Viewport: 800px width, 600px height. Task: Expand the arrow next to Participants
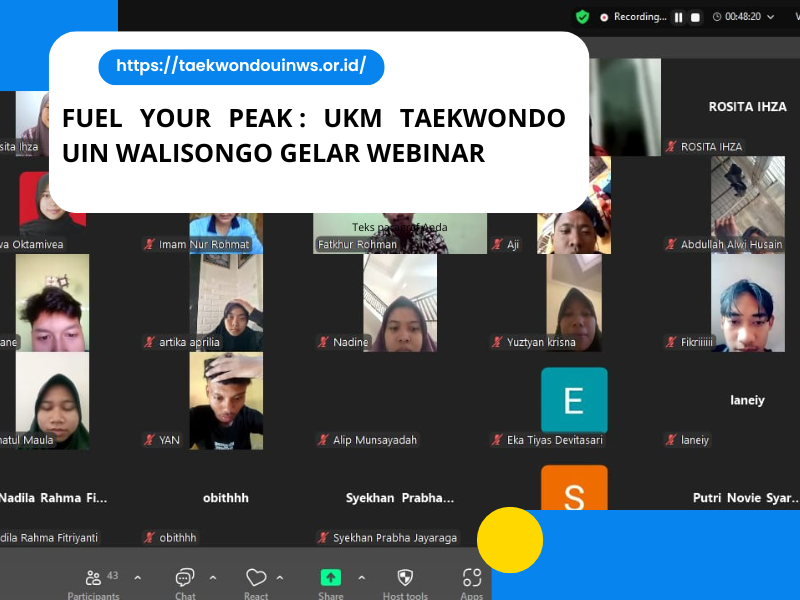click(138, 577)
